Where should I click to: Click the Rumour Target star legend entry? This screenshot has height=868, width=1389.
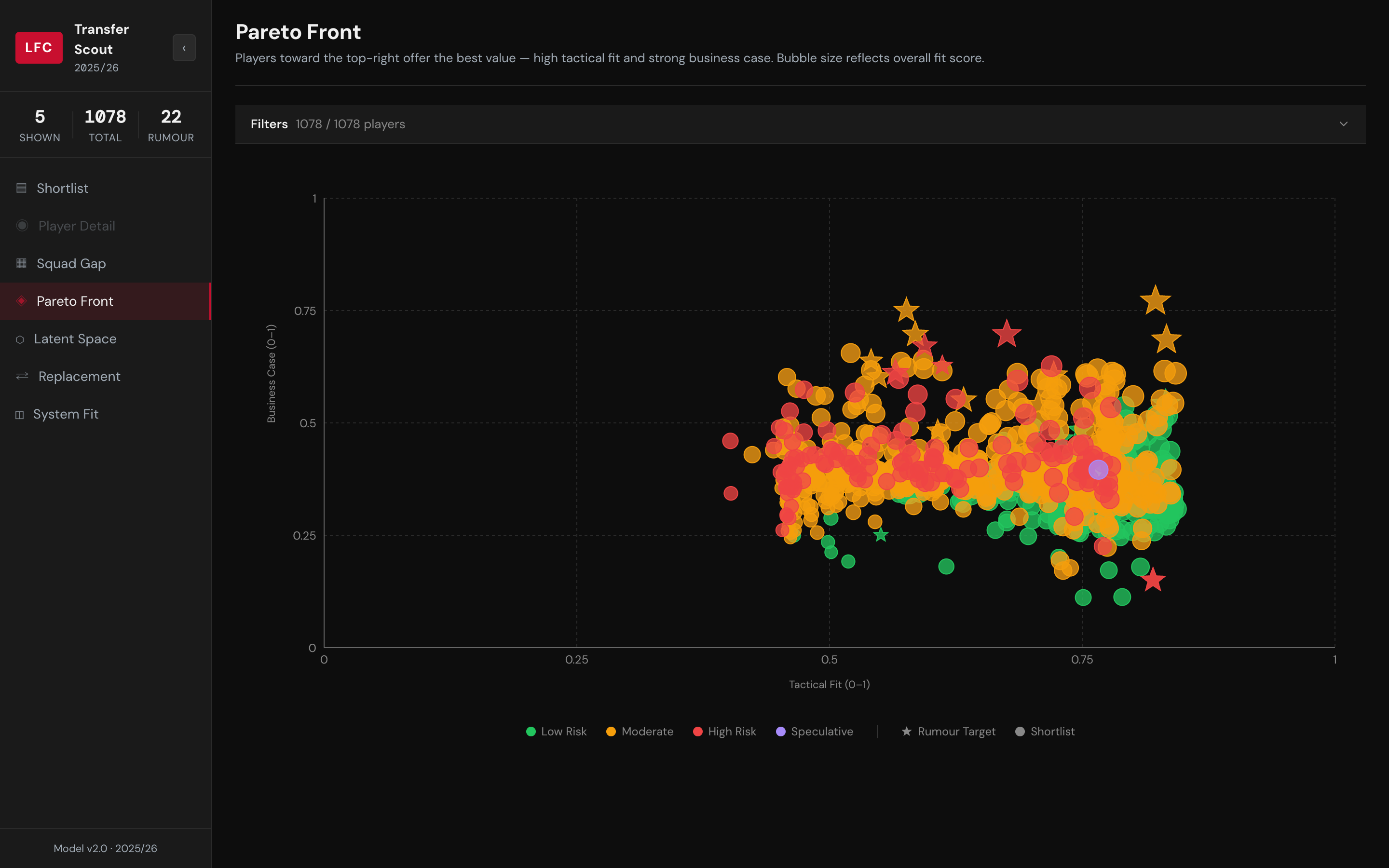(948, 732)
